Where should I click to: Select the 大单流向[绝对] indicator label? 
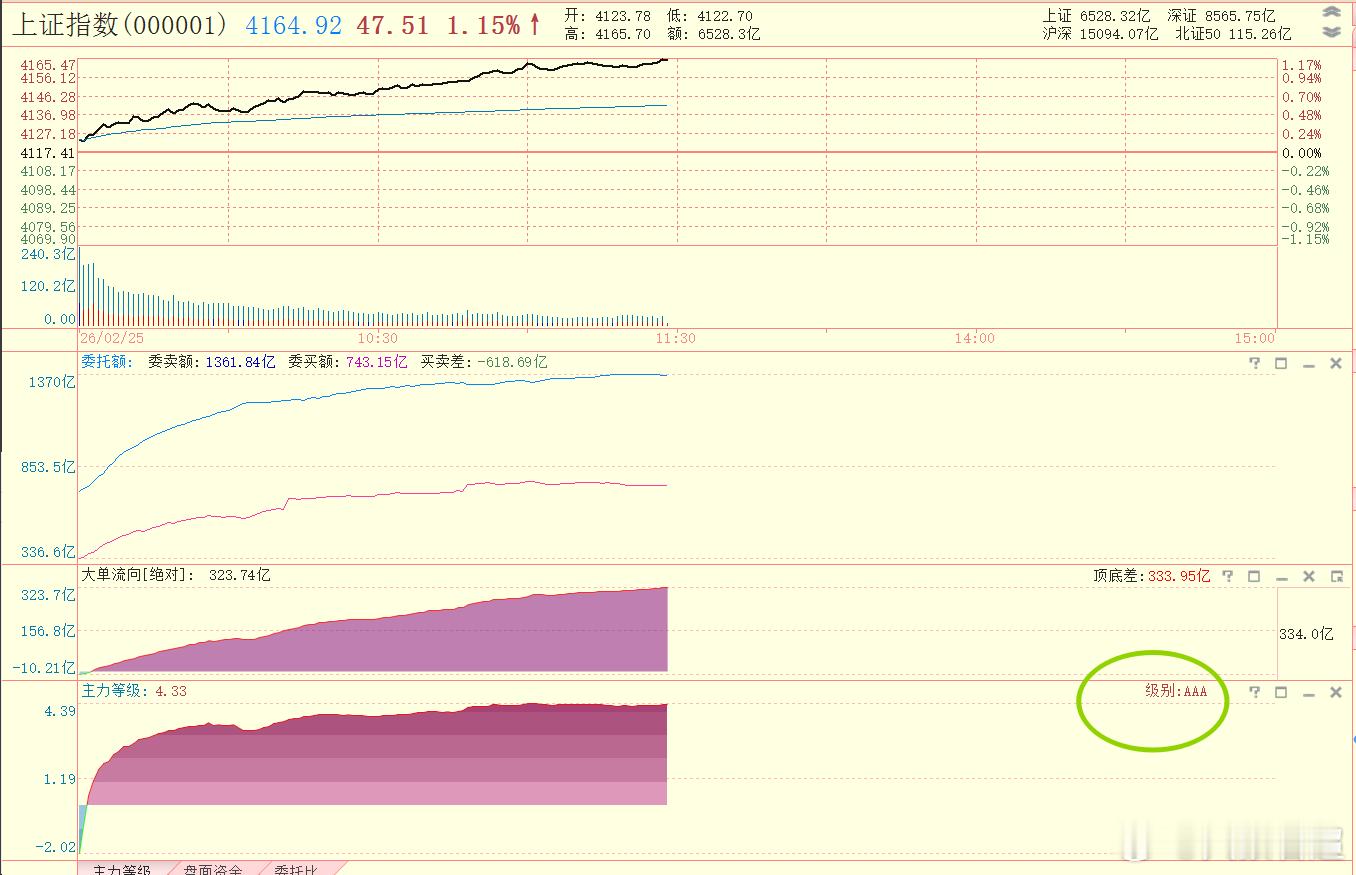coord(138,575)
